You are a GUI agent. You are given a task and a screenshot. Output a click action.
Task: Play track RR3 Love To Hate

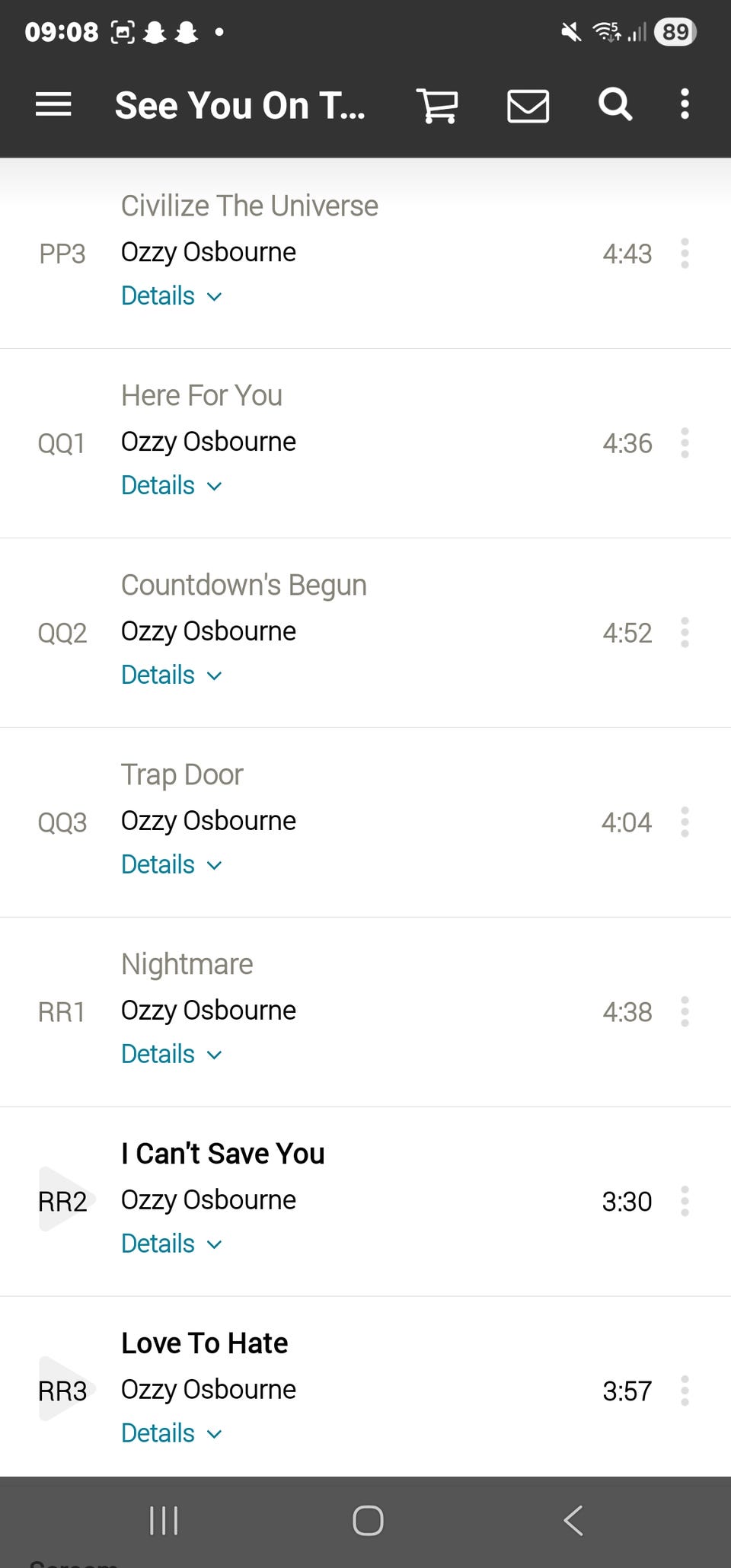point(62,1390)
